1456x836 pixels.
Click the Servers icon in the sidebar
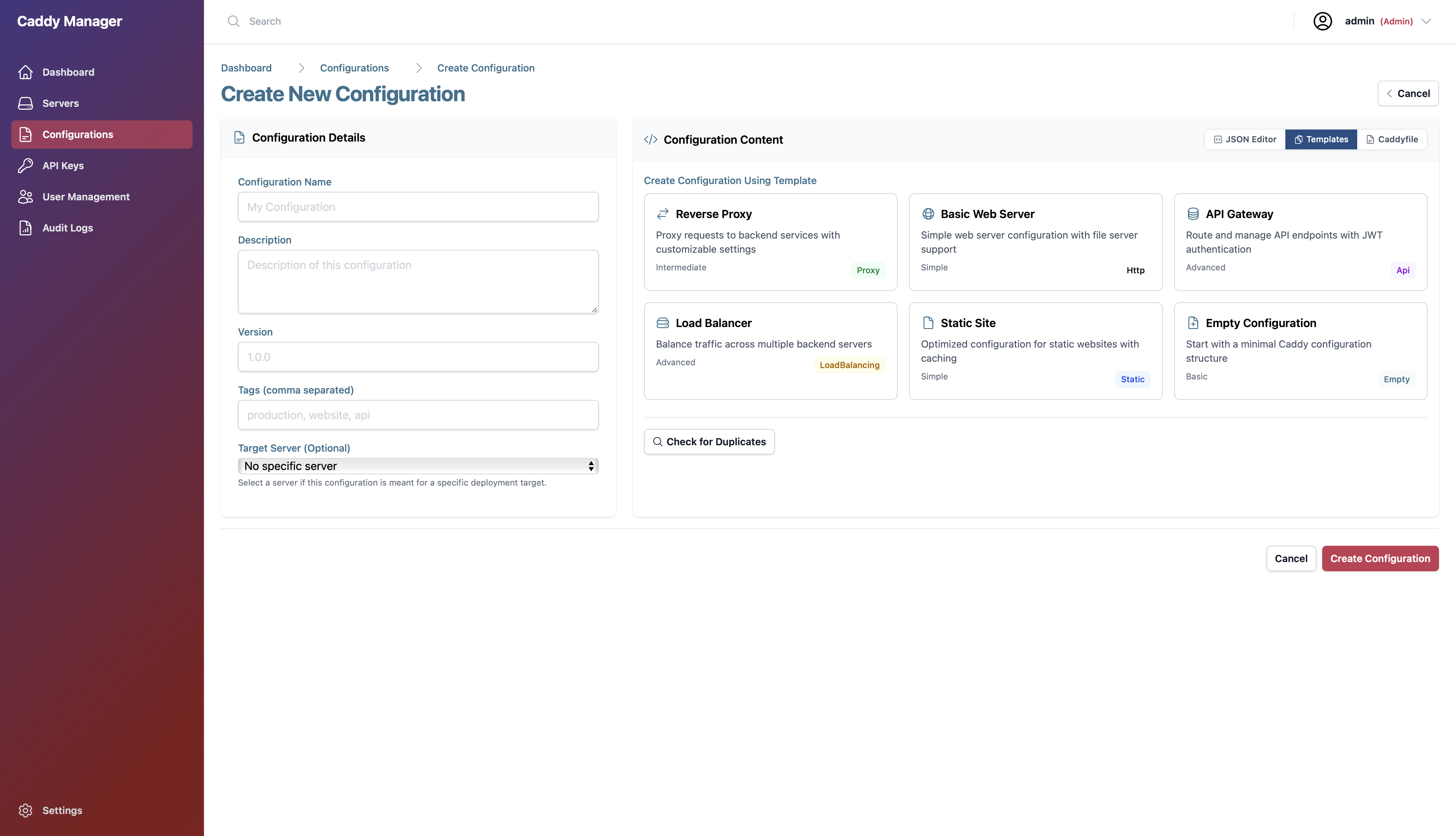tap(25, 103)
